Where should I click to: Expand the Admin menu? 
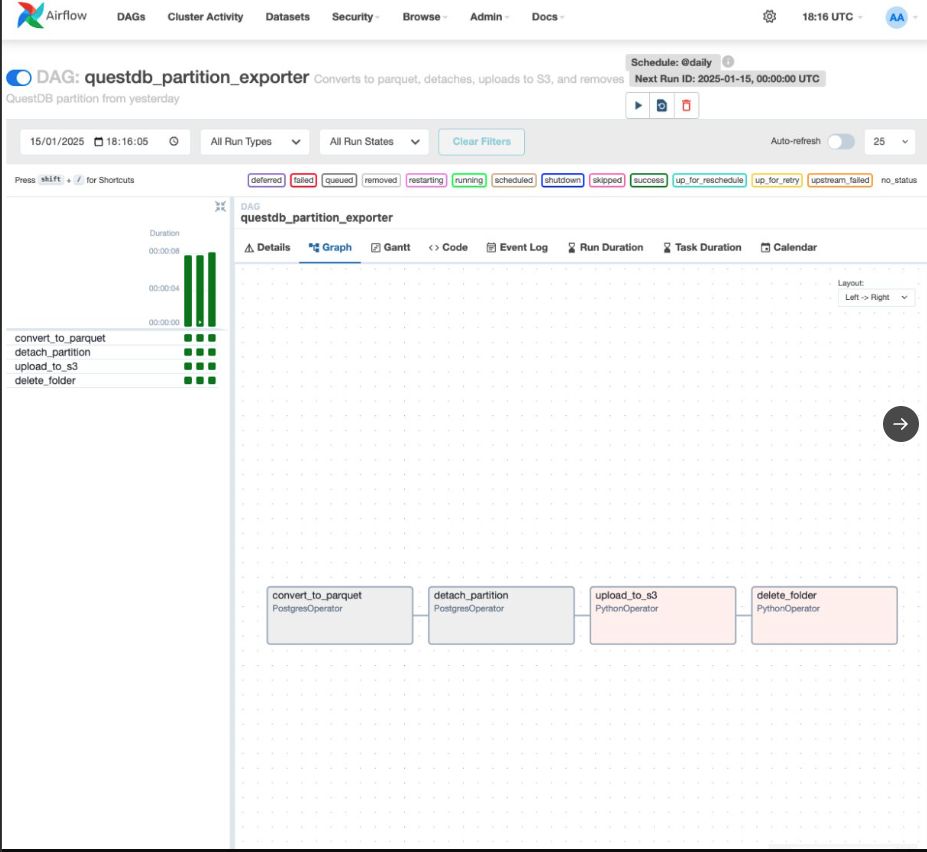[x=489, y=17]
